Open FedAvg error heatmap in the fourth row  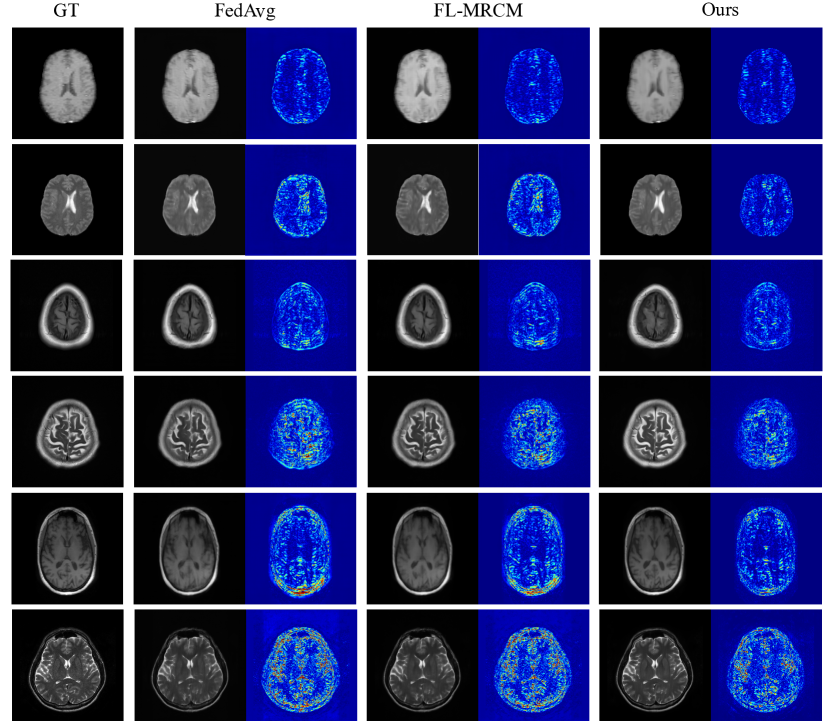pos(301,431)
